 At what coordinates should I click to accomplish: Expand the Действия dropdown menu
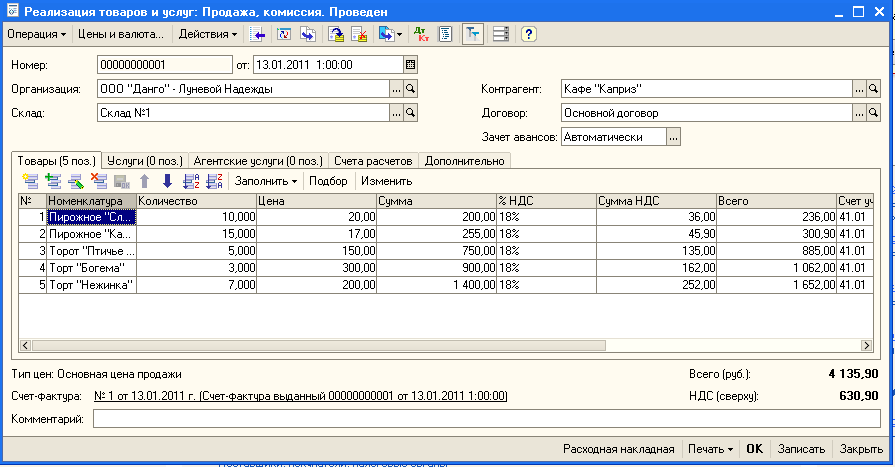[208, 34]
